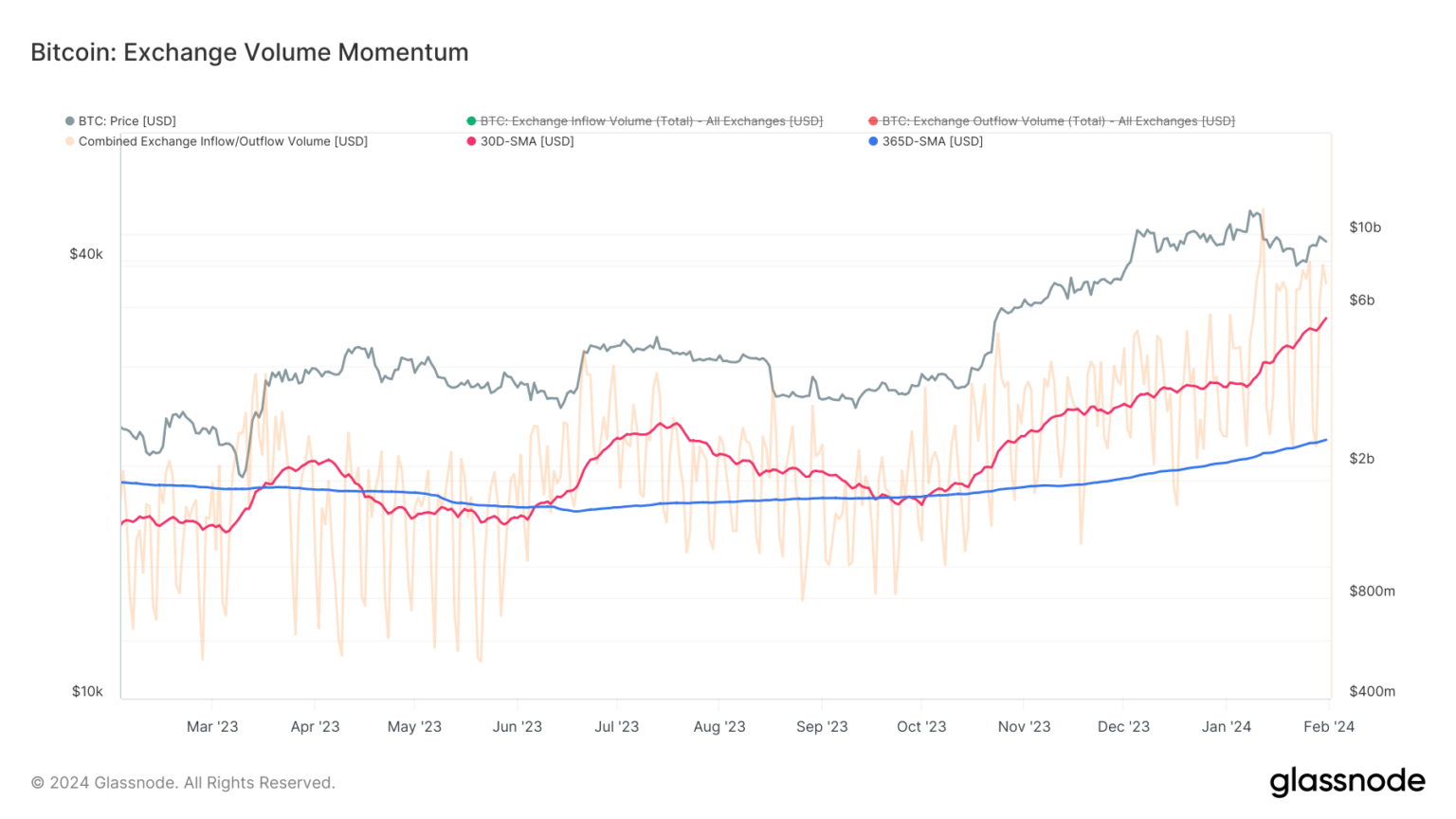Hide the Combined Exchange Inflow/Outflow Volume label
The height and width of the screenshot is (819, 1456).
coord(223,141)
